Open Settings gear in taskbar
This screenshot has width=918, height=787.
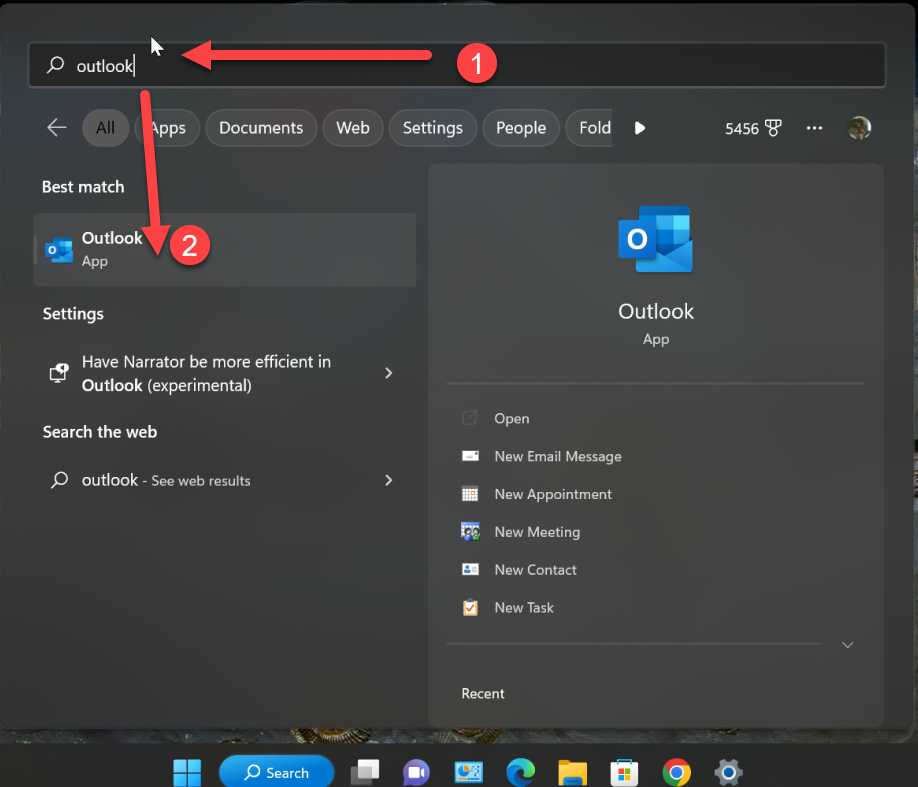coord(729,772)
